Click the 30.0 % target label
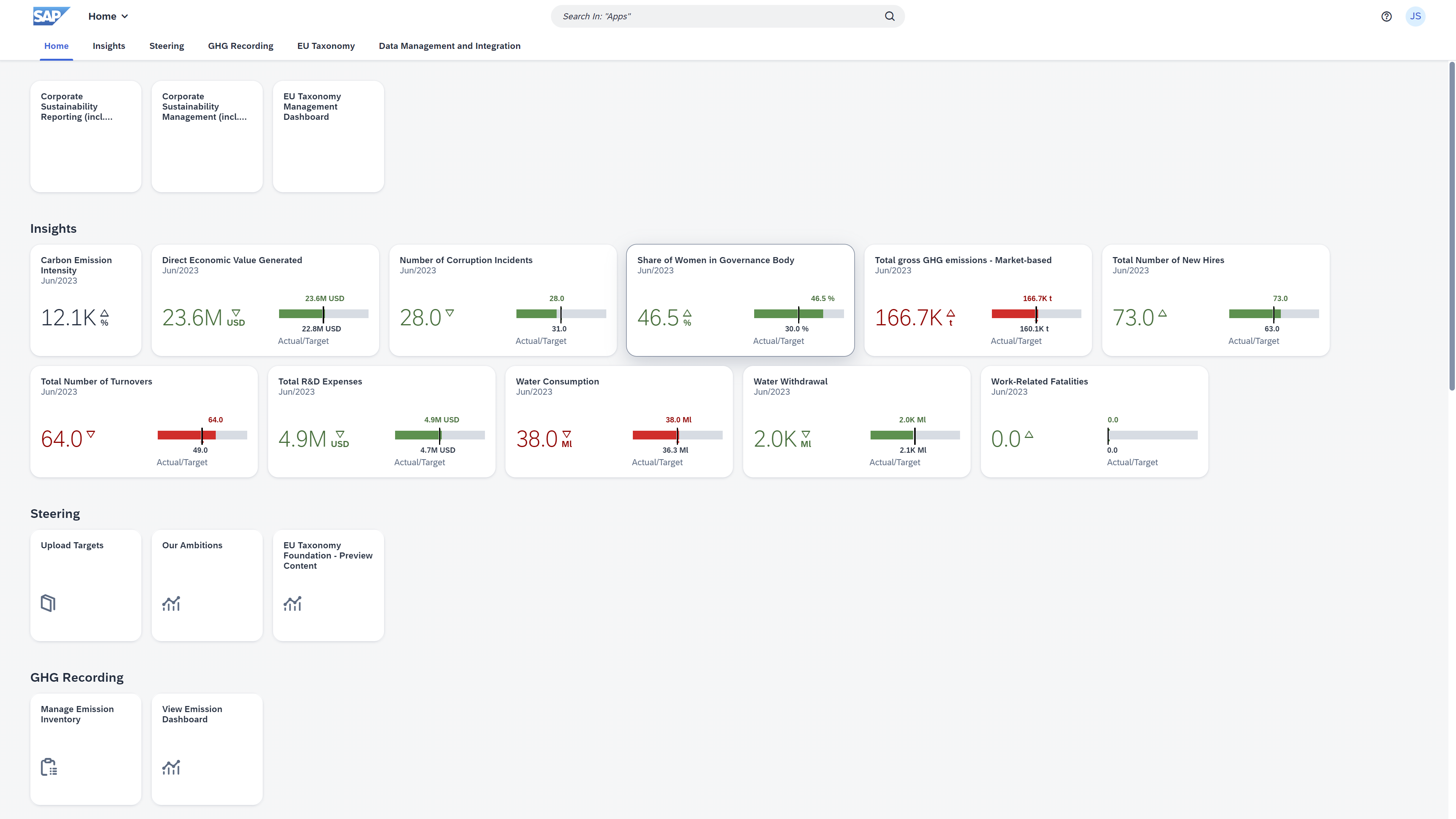This screenshot has height=819, width=1456. (x=796, y=329)
